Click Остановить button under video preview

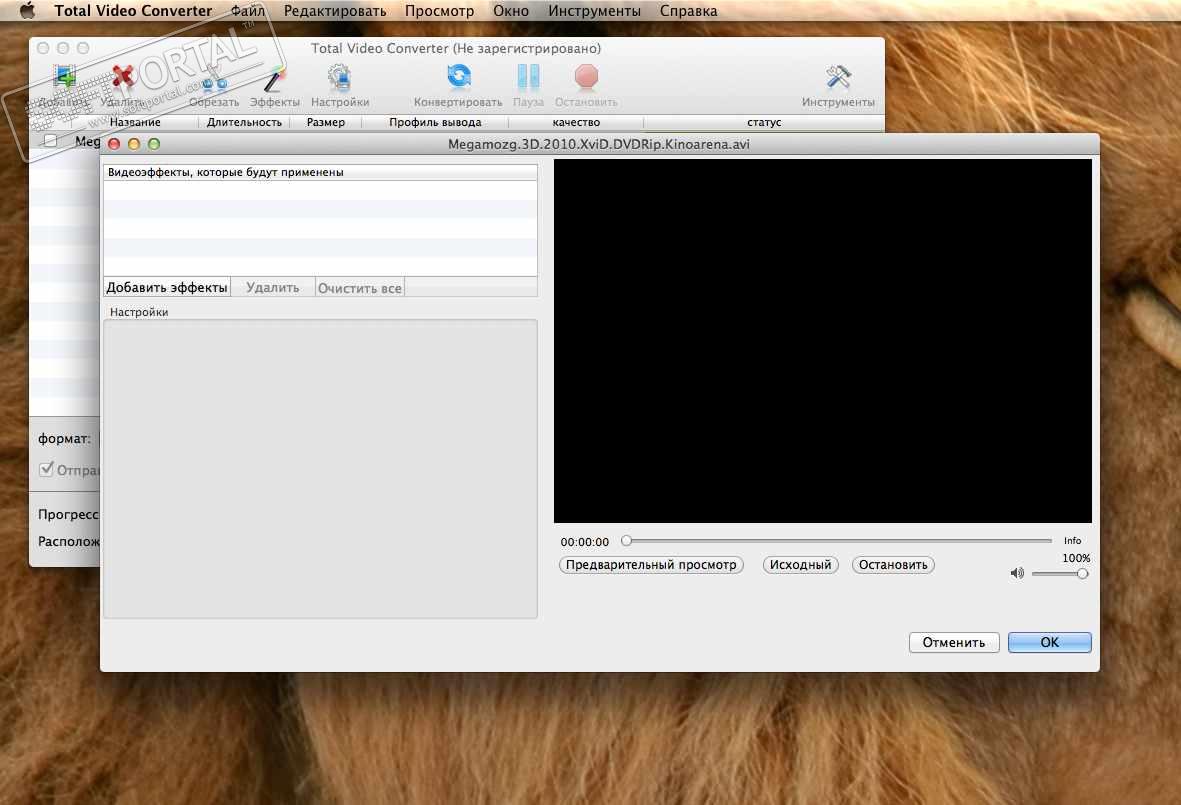(893, 565)
